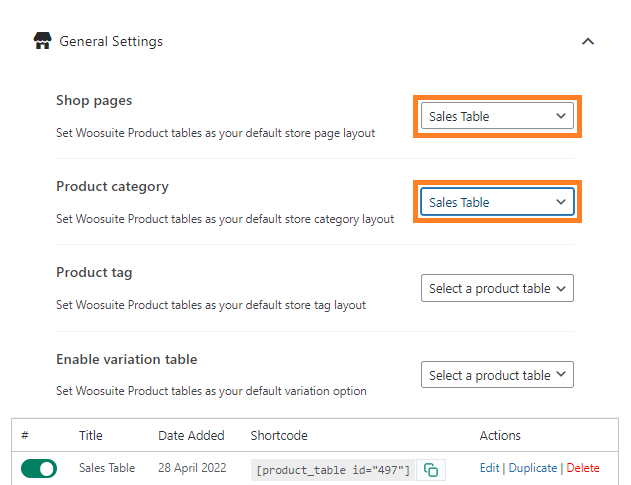The image size is (631, 485).
Task: Duplicate the Sales Table
Action: pos(532,468)
